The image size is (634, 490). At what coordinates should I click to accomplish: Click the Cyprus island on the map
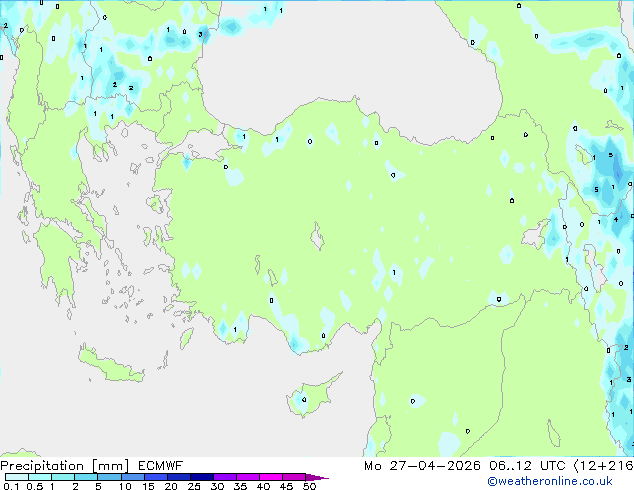tap(312, 395)
